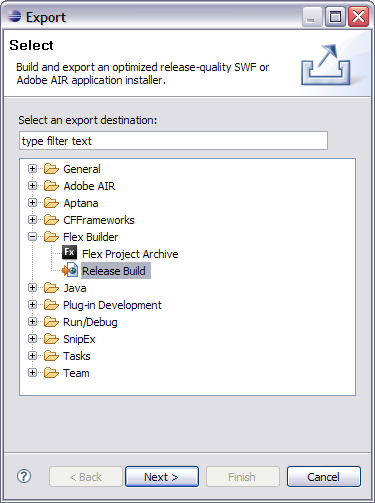The width and height of the screenshot is (375, 503).
Task: Expand the General tree node
Action: click(32, 169)
